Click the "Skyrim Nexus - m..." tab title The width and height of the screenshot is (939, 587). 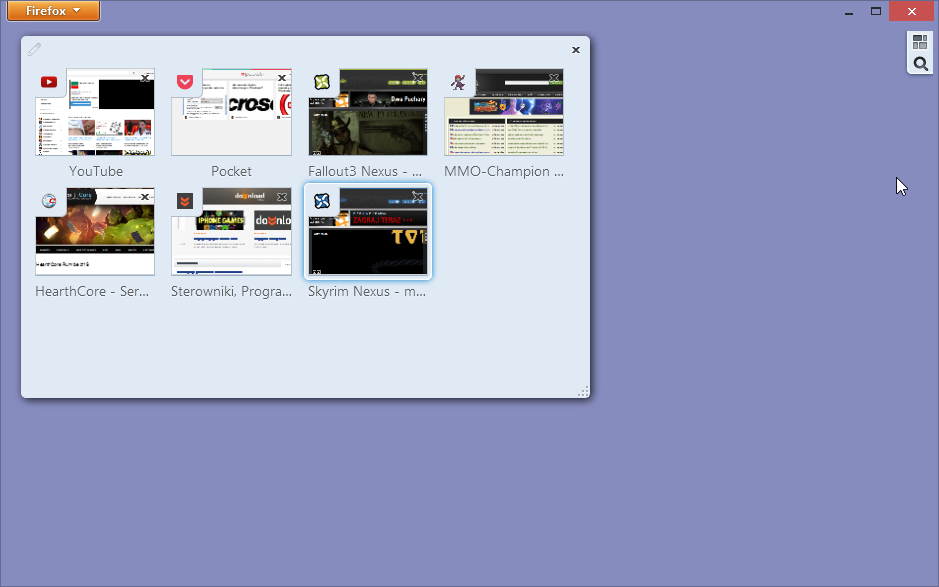tap(367, 291)
